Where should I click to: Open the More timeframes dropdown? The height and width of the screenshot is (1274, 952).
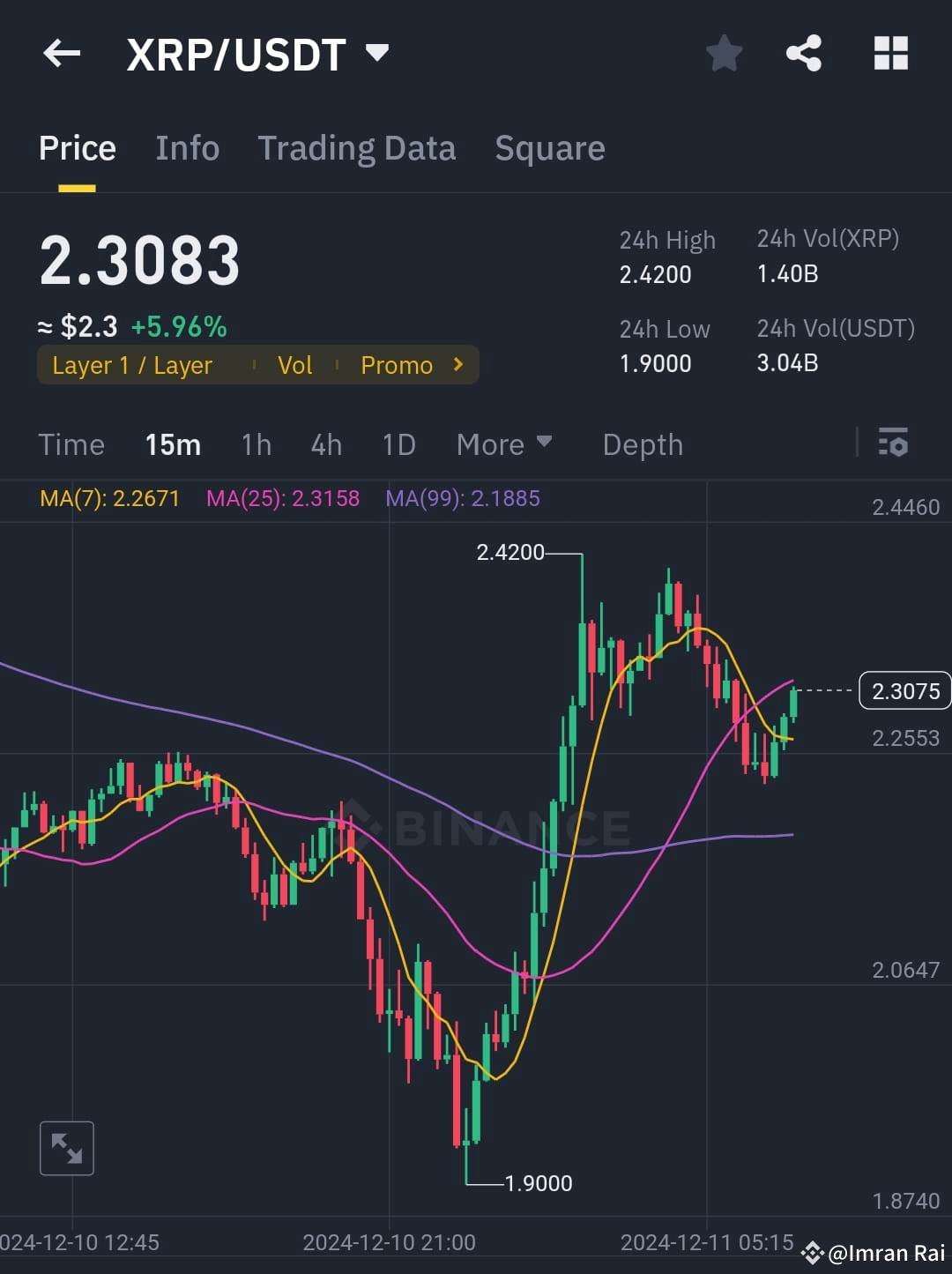tap(504, 443)
